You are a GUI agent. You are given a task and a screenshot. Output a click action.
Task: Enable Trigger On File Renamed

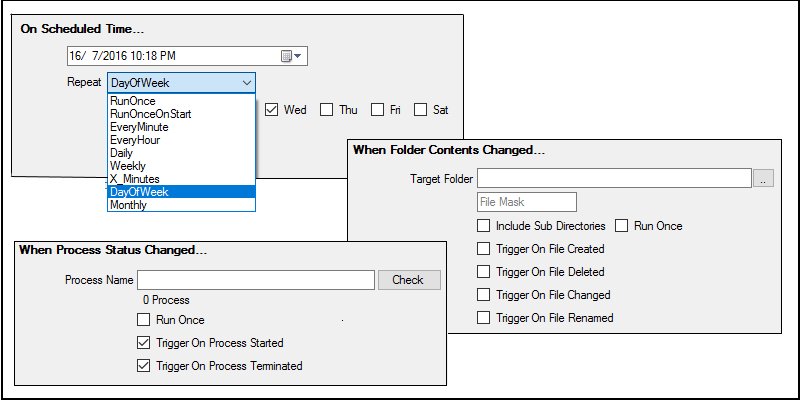(x=483, y=318)
